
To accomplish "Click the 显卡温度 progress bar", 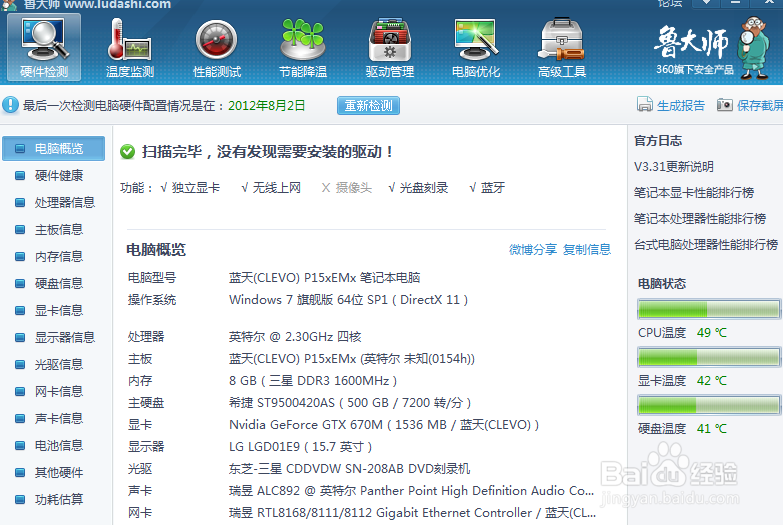I will (x=709, y=357).
